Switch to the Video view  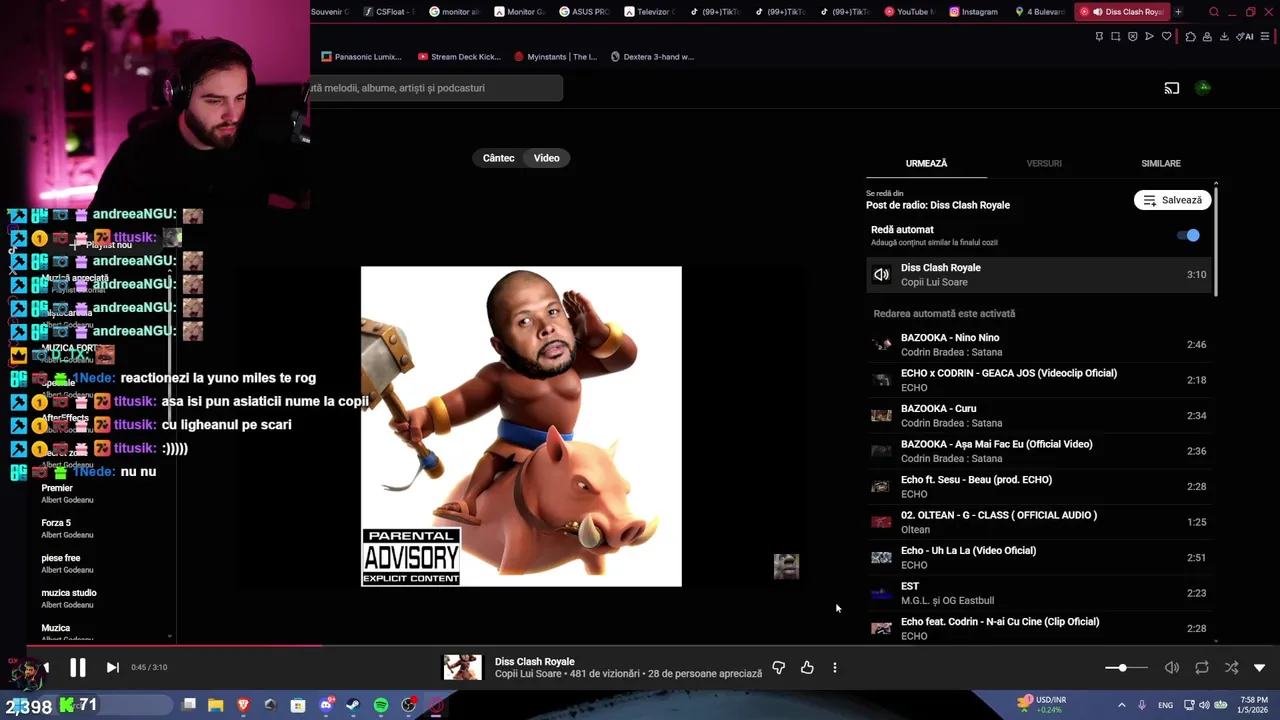click(x=547, y=158)
